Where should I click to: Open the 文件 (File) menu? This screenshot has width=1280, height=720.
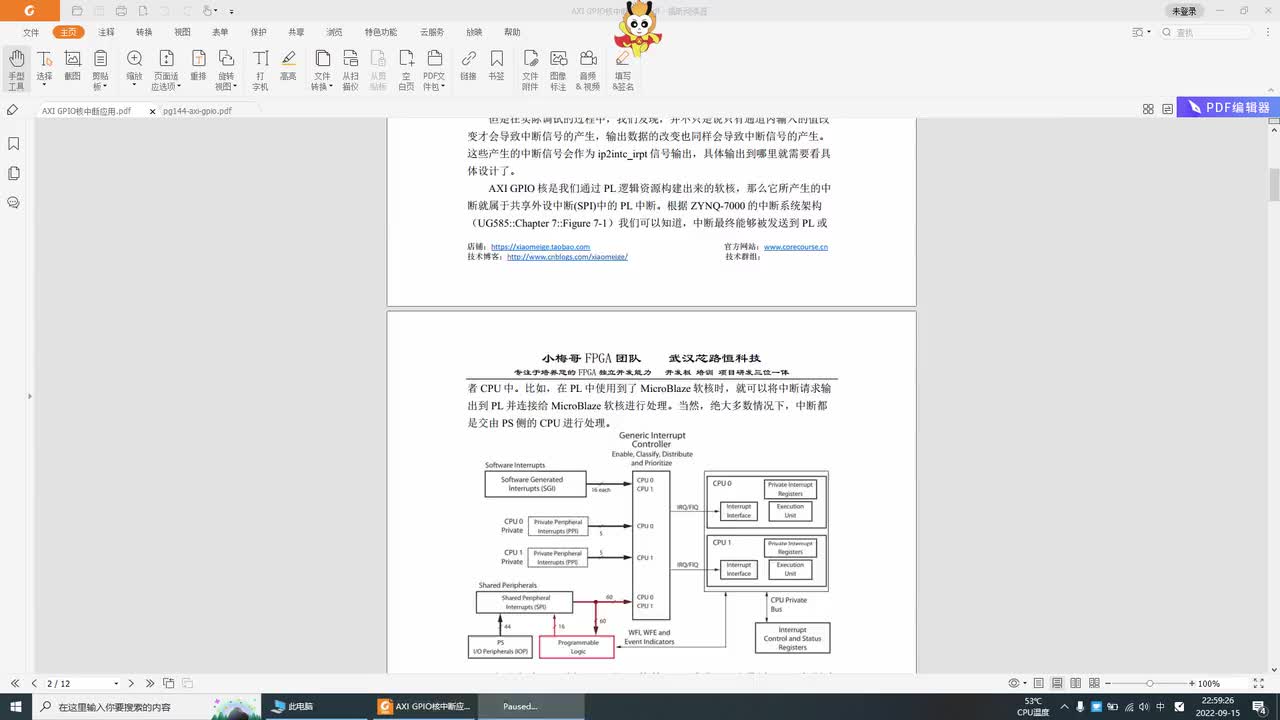pos(31,32)
